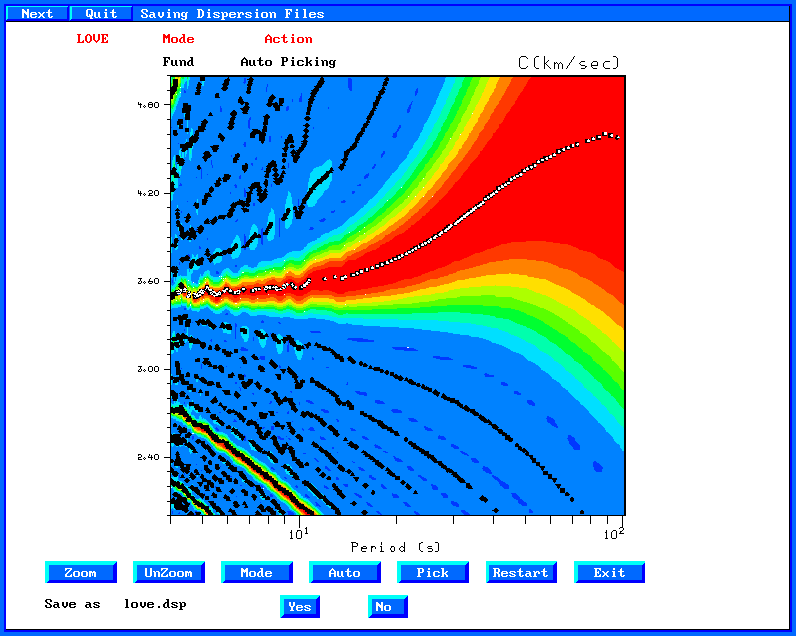Viewport: 796px width, 636px height.
Task: Click the UnZoom button
Action: (x=169, y=572)
